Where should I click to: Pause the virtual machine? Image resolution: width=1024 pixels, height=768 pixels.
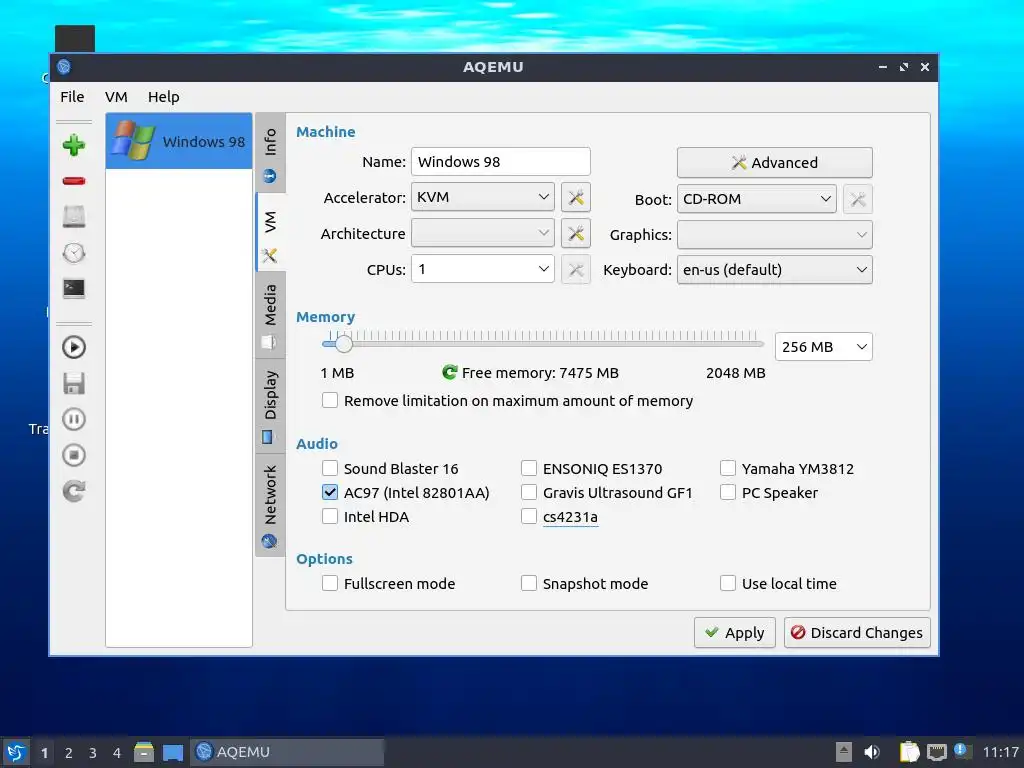(x=74, y=419)
